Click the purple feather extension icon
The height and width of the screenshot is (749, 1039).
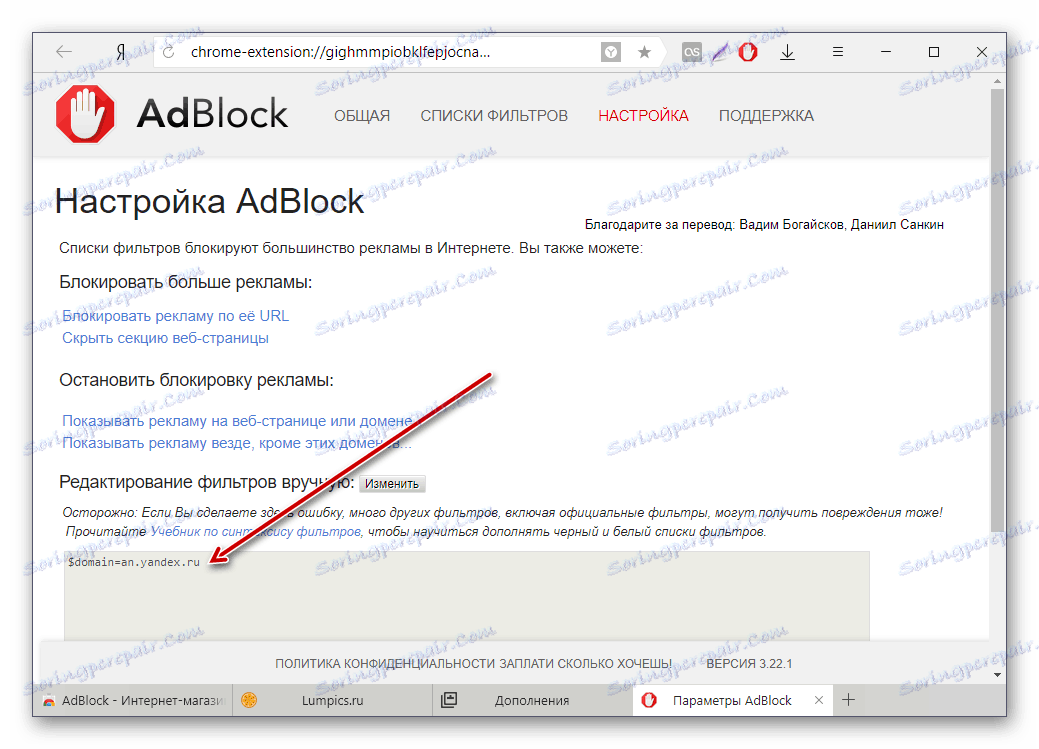pos(720,52)
